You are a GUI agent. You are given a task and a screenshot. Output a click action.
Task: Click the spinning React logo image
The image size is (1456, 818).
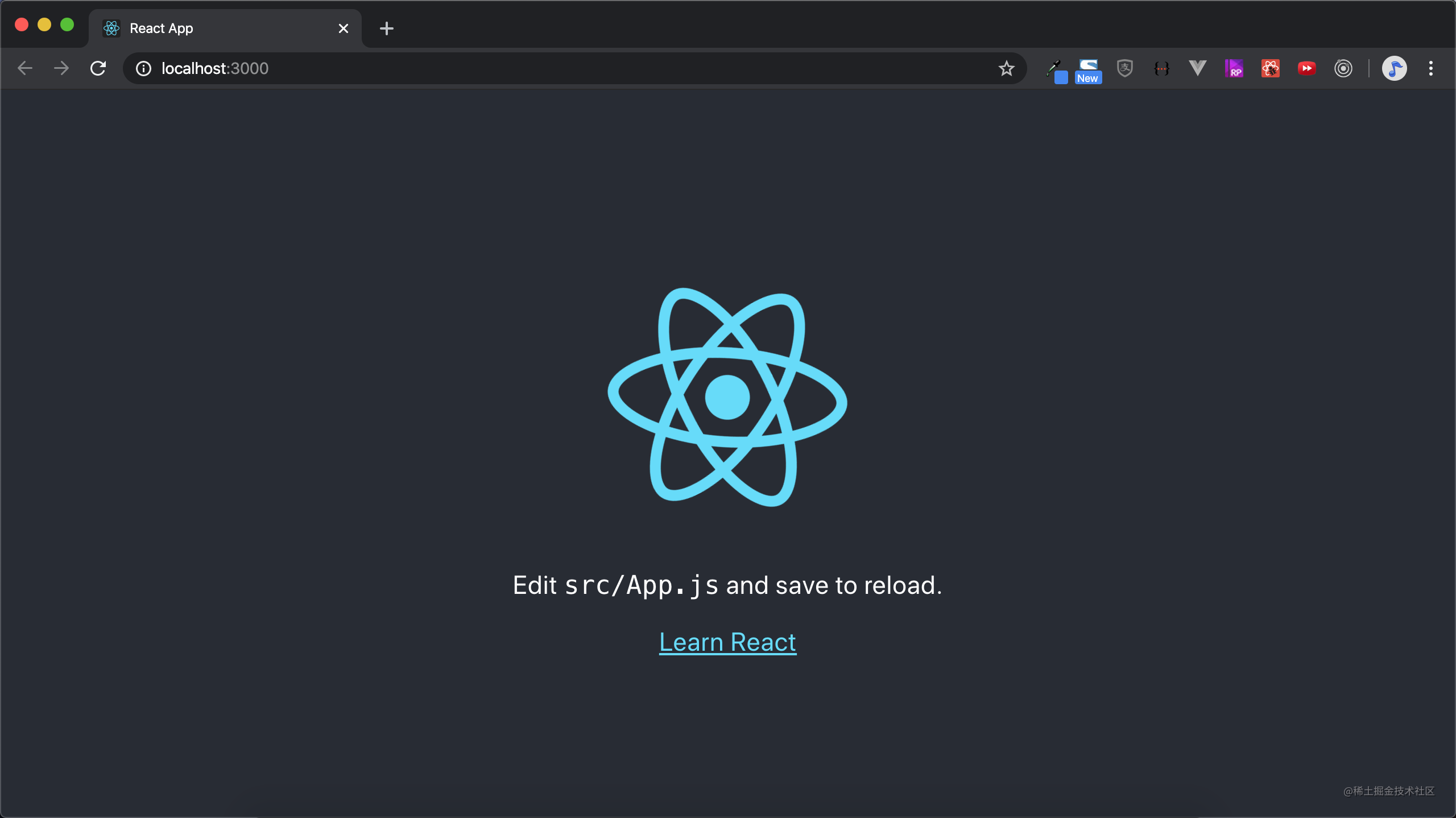point(727,397)
